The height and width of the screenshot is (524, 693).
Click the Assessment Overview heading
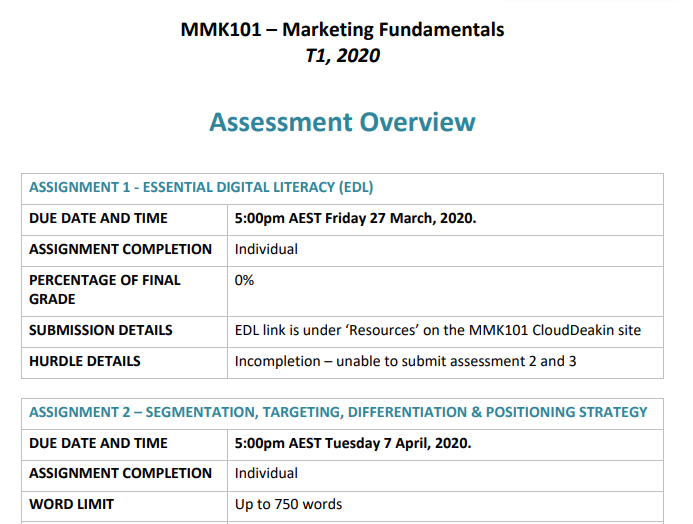pos(342,122)
